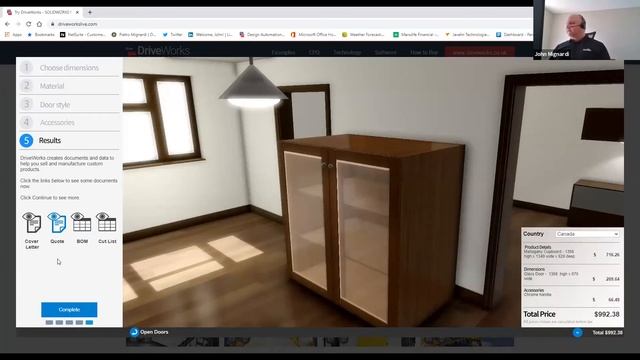The height and width of the screenshot is (360, 640).
Task: Open the Quote document preview icon
Action: click(x=57, y=222)
